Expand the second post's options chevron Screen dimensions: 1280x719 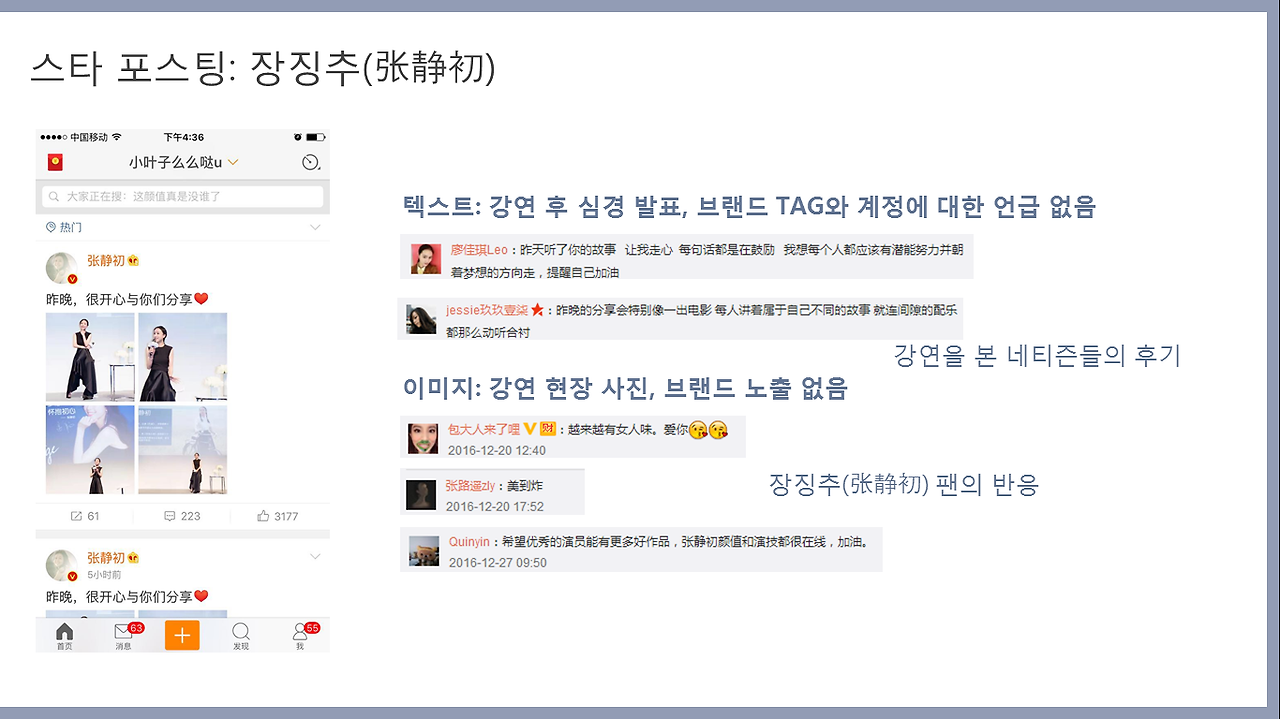[315, 557]
